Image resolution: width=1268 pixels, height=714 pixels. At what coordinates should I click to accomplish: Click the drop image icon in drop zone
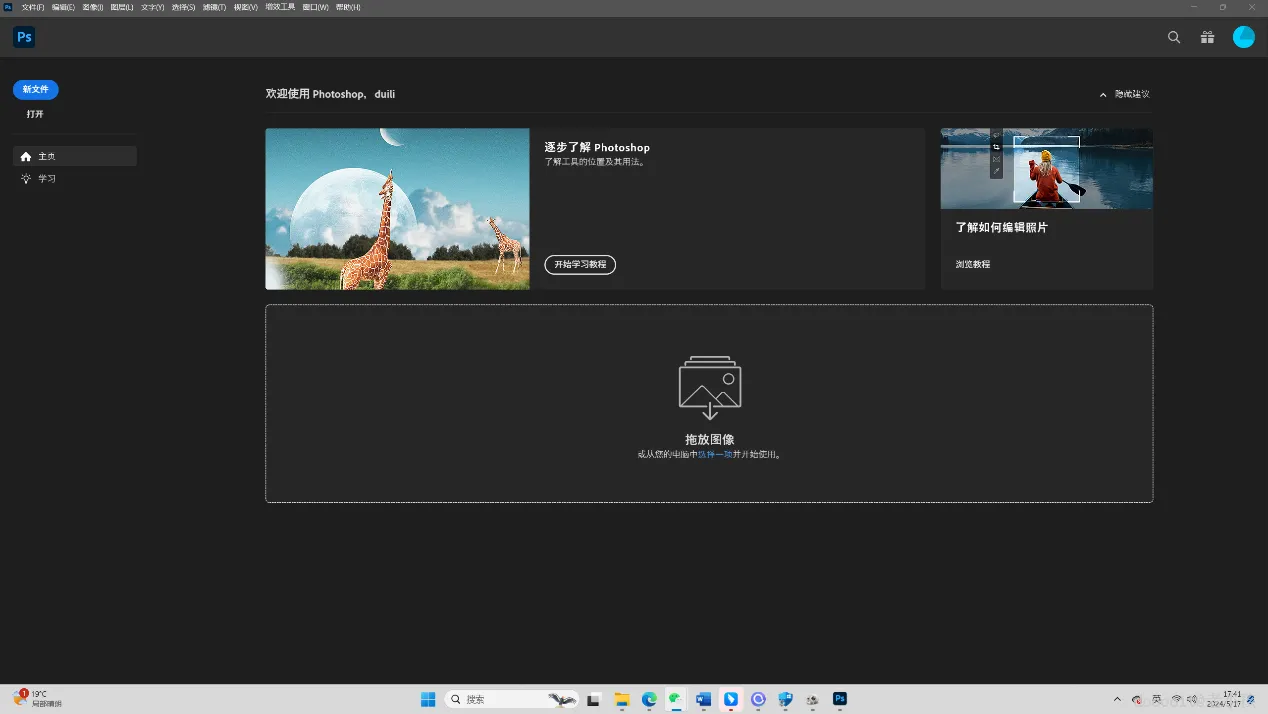(709, 387)
